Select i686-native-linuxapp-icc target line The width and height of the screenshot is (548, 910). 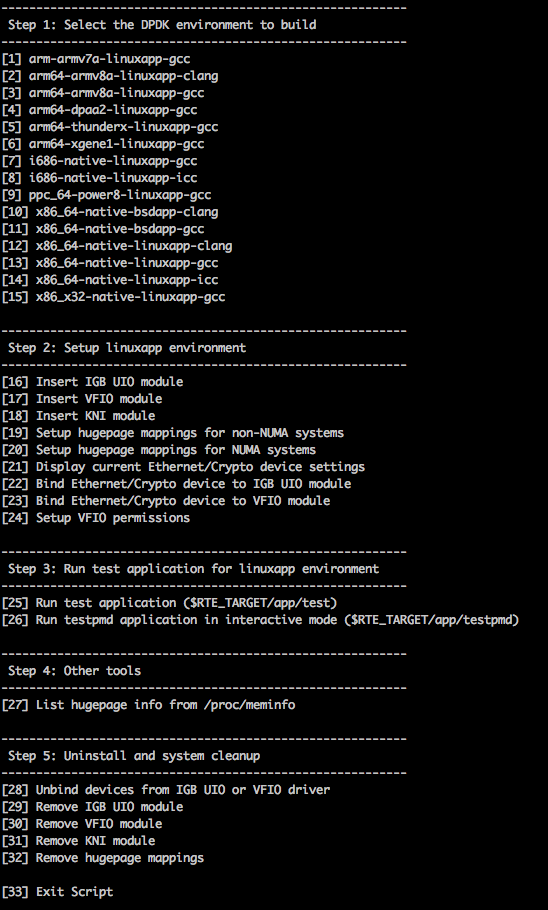(99, 178)
